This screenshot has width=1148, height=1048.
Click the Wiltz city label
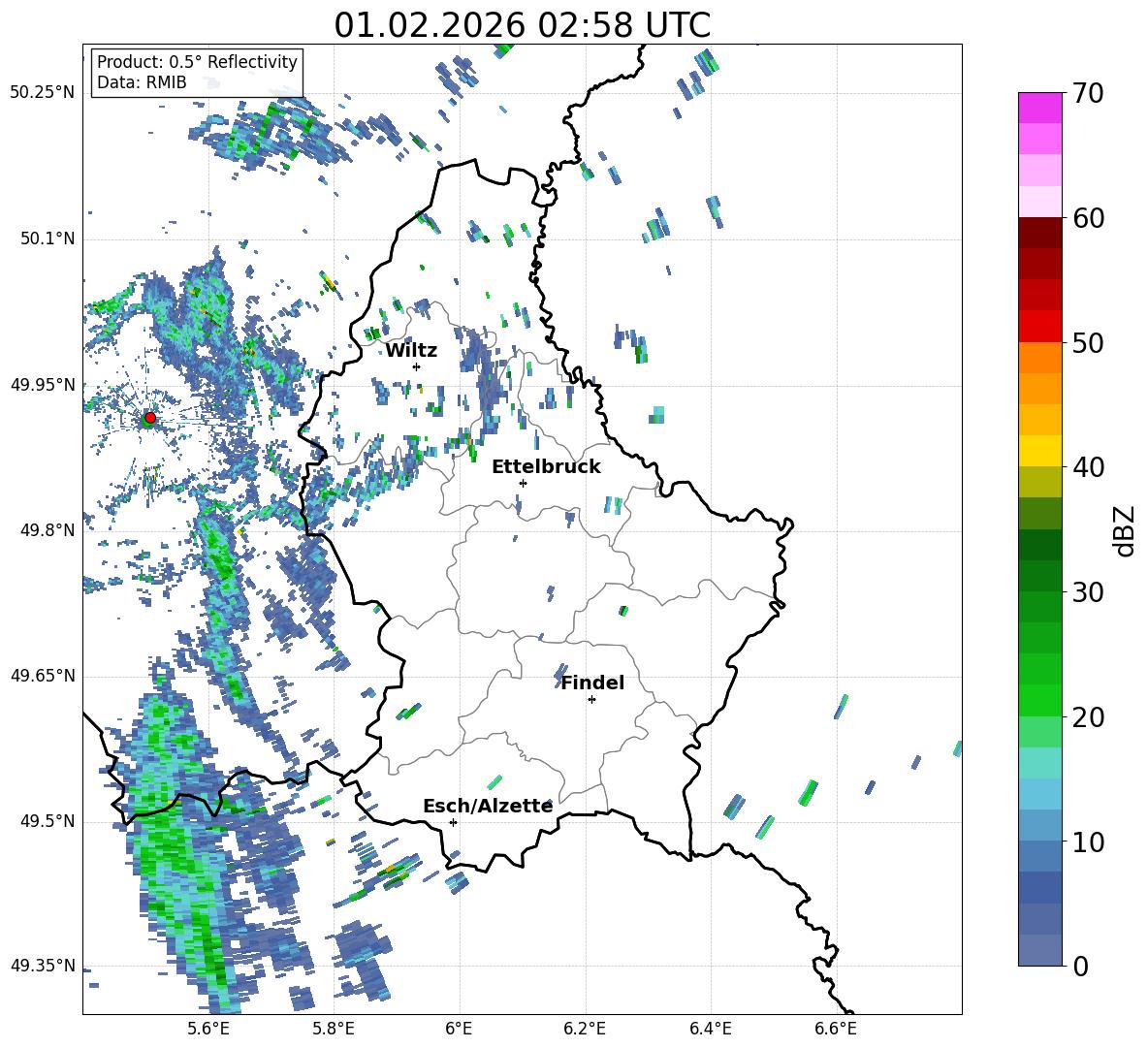pos(411,351)
